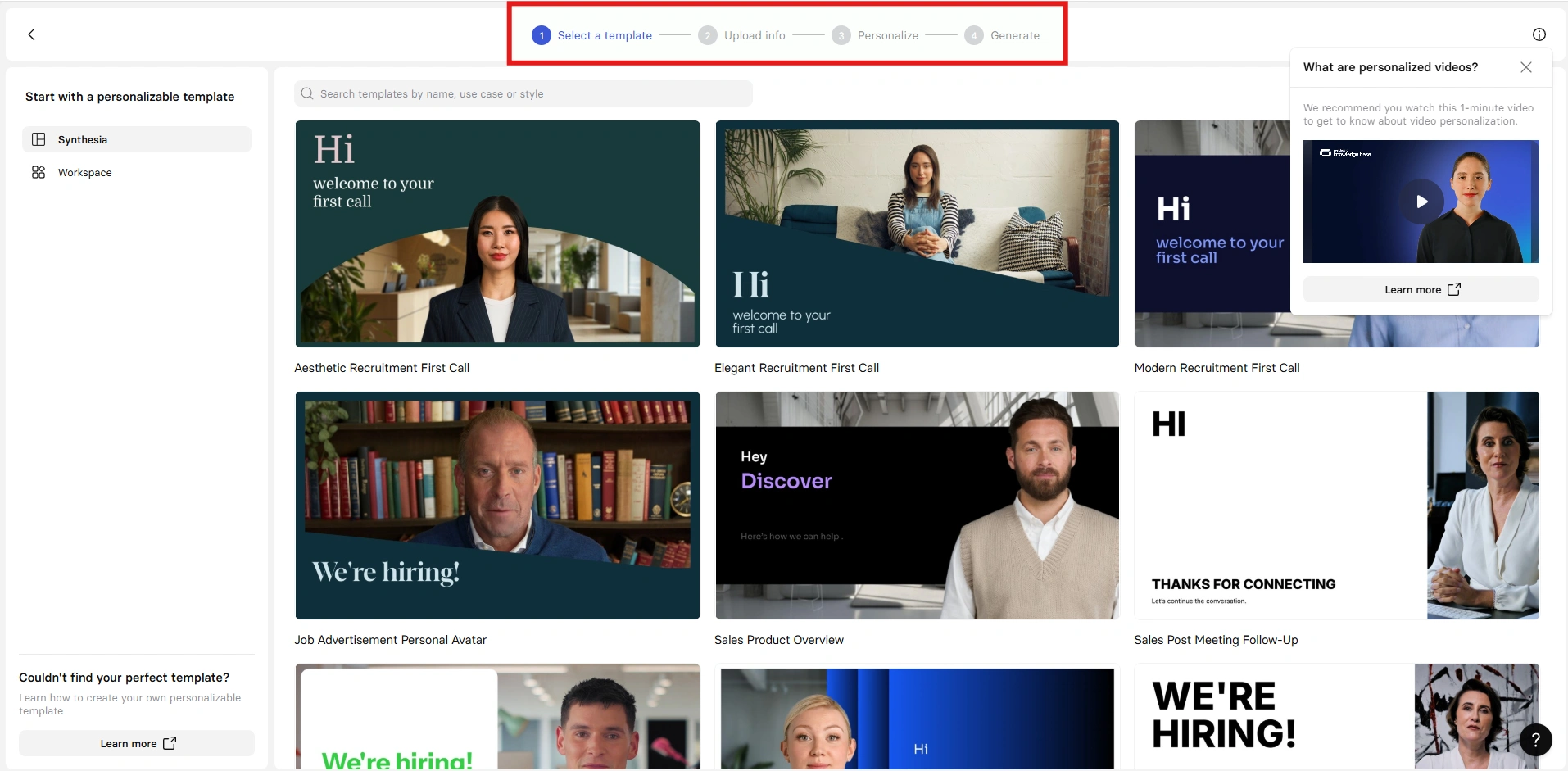Select the blue Hi template thumbnail
Viewport: 1568px width, 771px height.
pos(917,716)
